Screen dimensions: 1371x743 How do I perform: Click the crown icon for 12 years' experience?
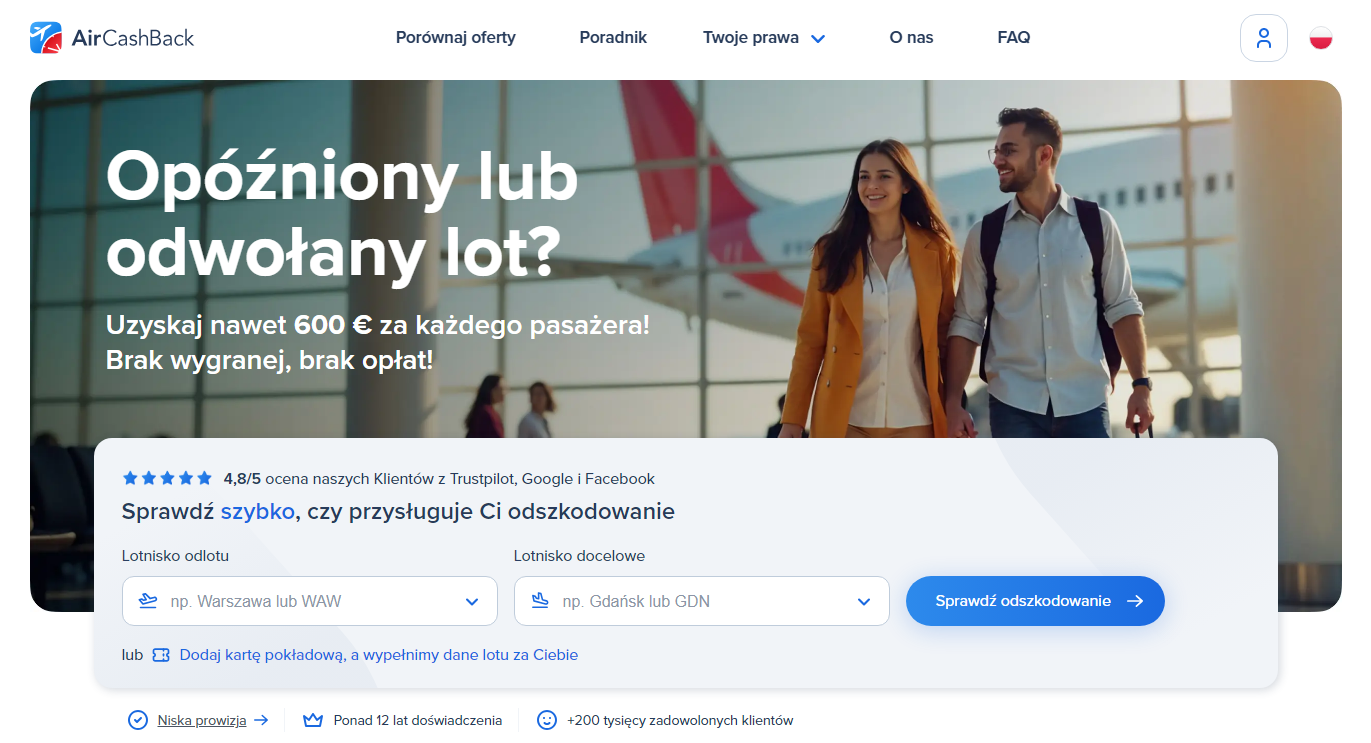click(x=313, y=720)
